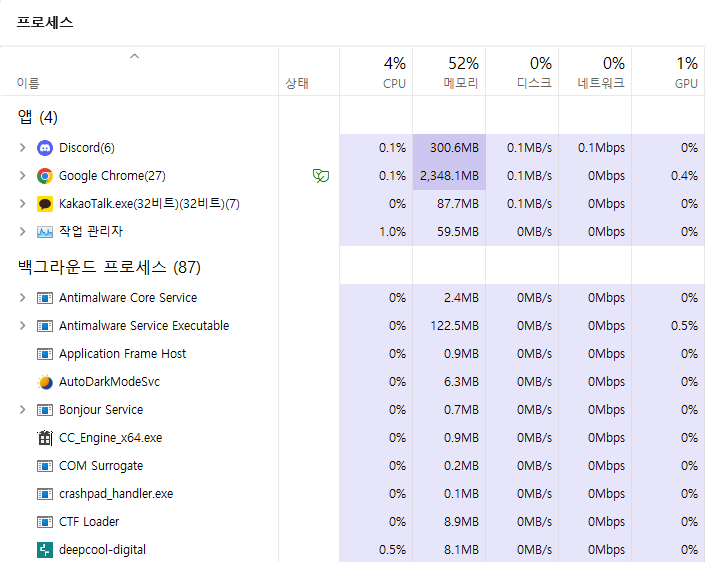Click deepcool-digital's 0.5% CPU cell
The height and width of the screenshot is (562, 706).
point(376,550)
